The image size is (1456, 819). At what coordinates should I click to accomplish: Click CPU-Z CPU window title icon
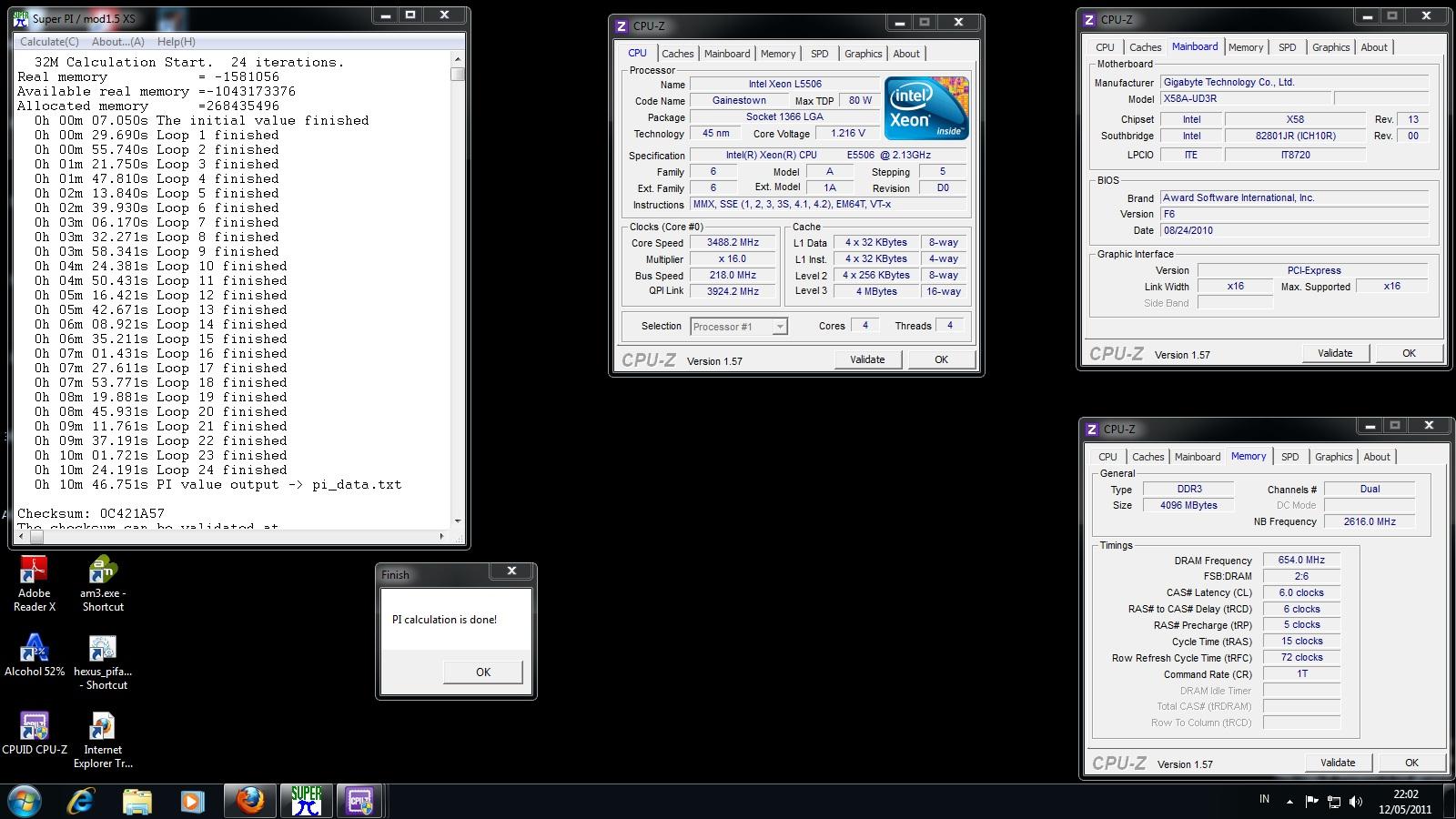click(x=622, y=26)
